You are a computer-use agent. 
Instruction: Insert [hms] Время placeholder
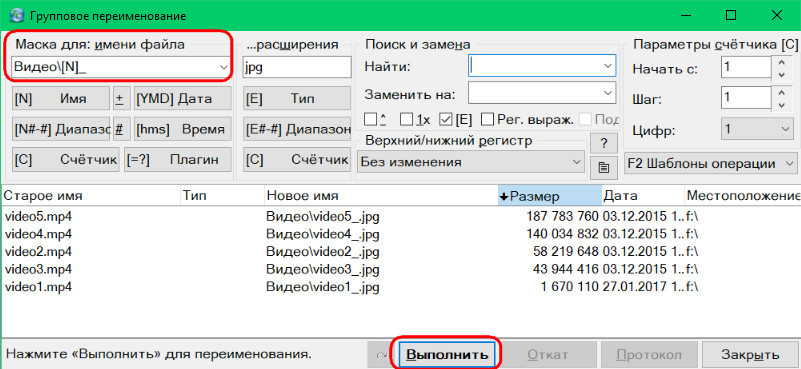pos(182,129)
